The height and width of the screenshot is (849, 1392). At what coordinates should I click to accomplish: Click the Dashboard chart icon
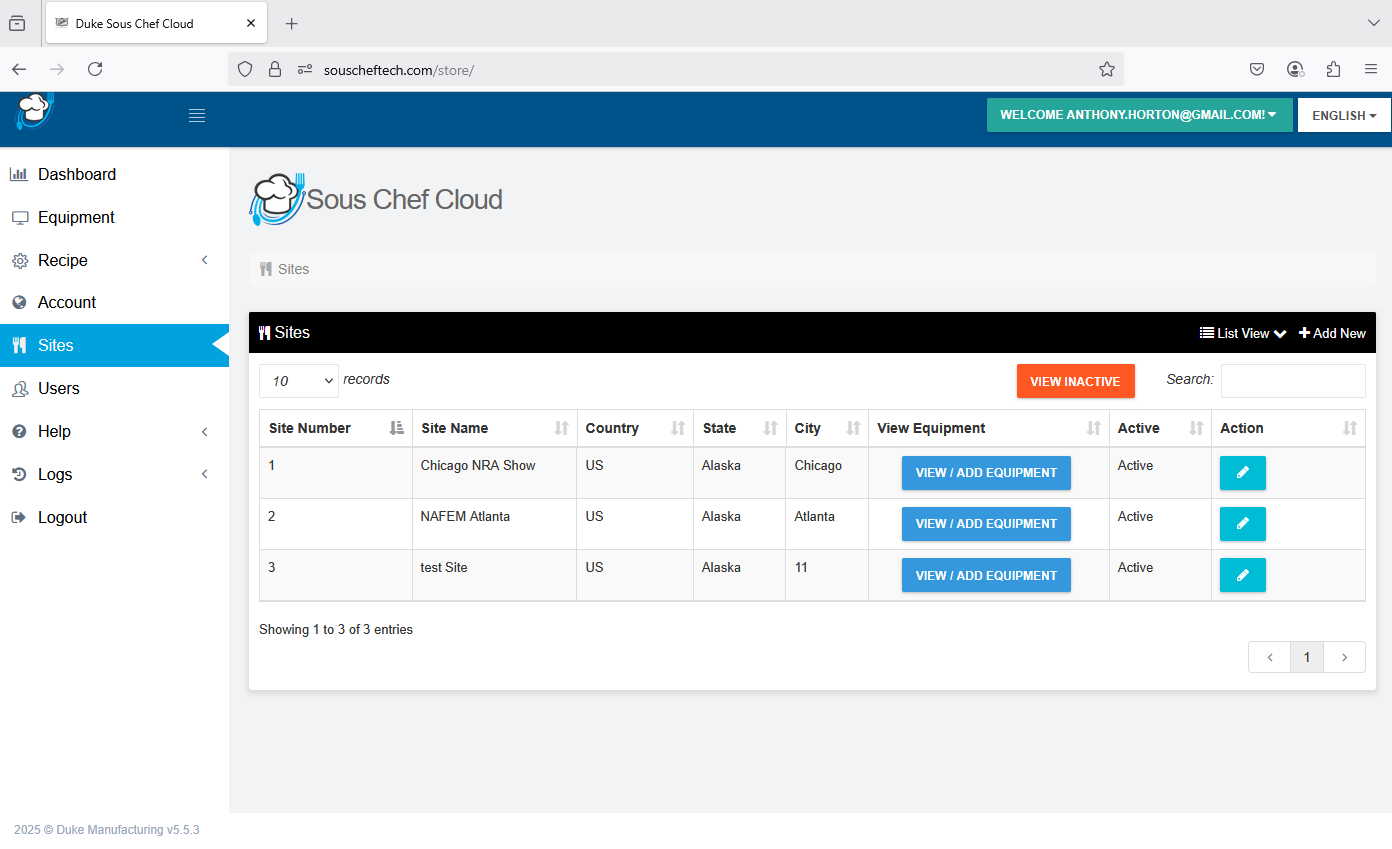(19, 174)
